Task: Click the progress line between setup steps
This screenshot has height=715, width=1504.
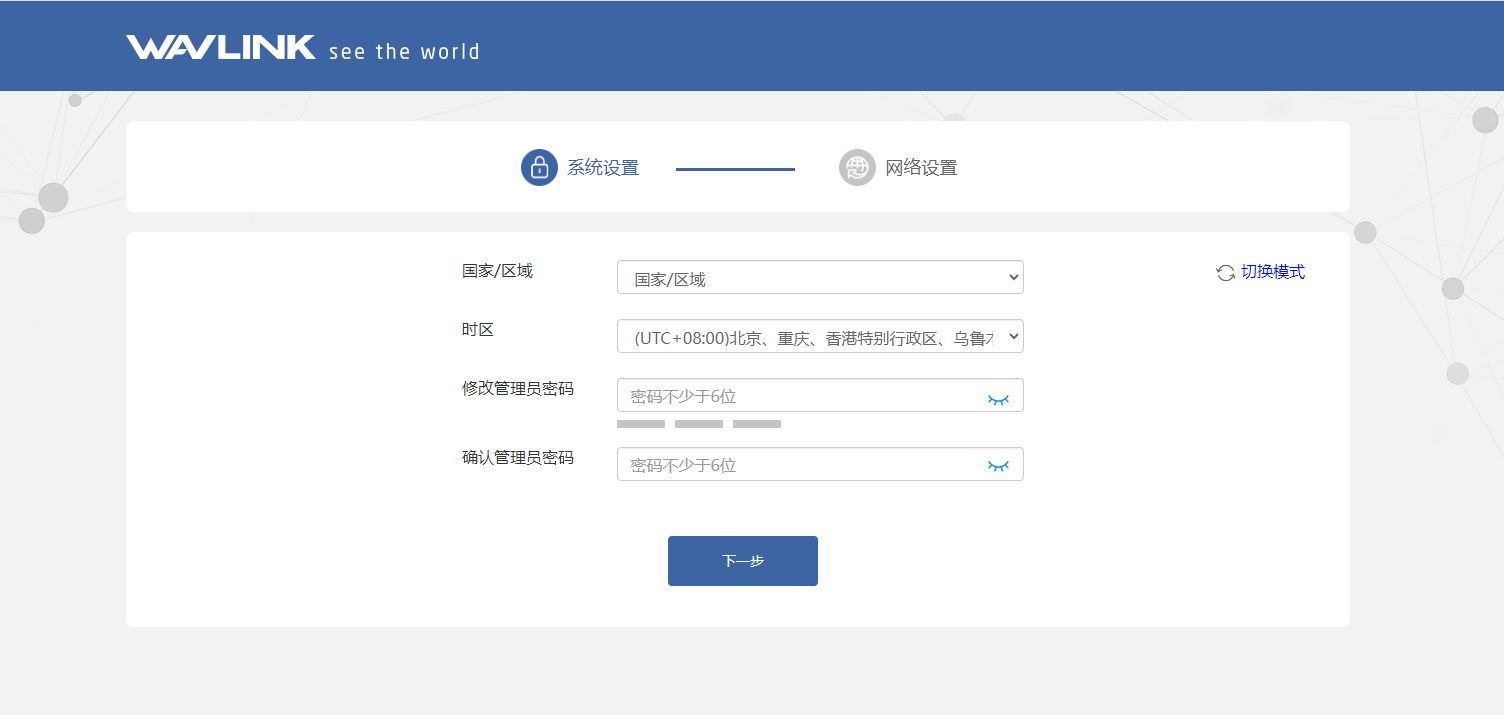Action: (x=735, y=169)
